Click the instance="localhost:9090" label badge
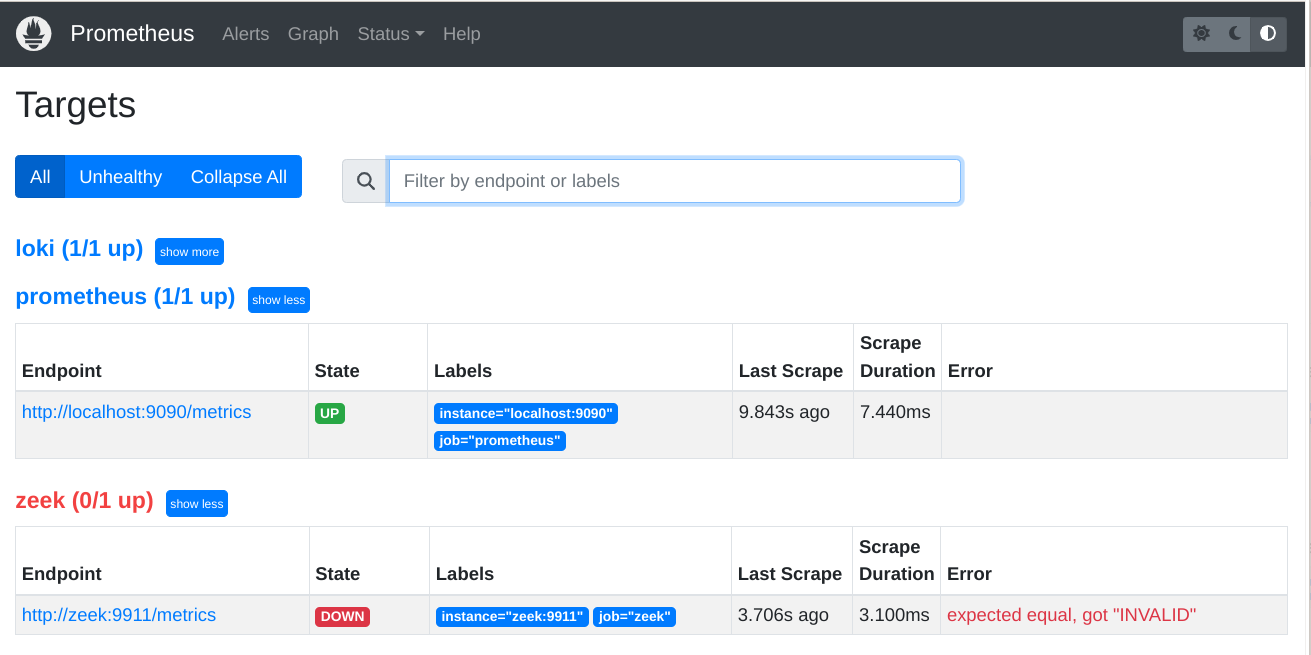This screenshot has width=1311, height=655. 526,414
